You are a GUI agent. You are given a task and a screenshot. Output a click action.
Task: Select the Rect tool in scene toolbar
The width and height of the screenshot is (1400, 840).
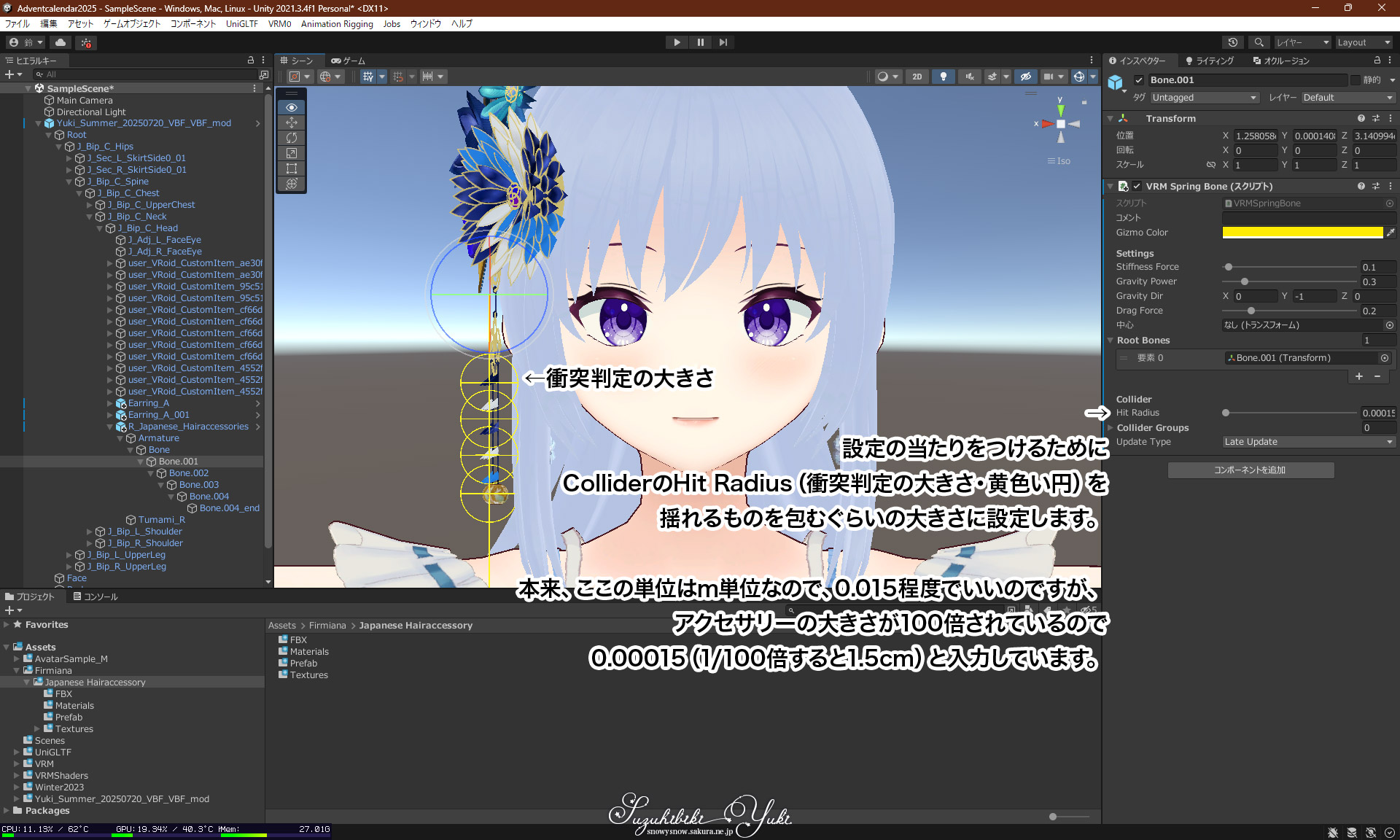[x=292, y=168]
